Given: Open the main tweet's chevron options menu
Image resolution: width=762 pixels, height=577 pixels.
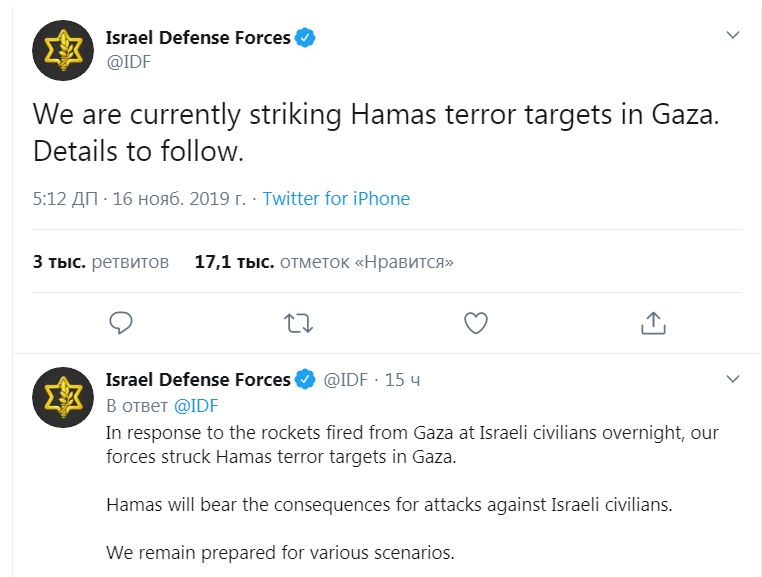Looking at the screenshot, I should pos(732,36).
